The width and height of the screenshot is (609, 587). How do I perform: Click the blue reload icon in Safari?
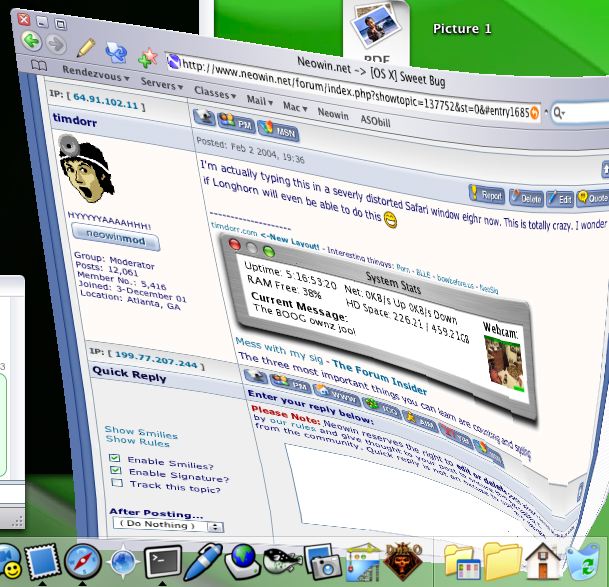[117, 53]
